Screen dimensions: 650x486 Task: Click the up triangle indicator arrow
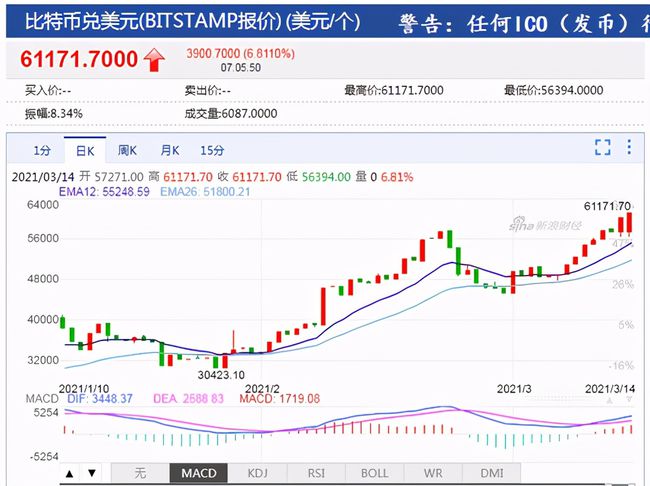(70, 473)
